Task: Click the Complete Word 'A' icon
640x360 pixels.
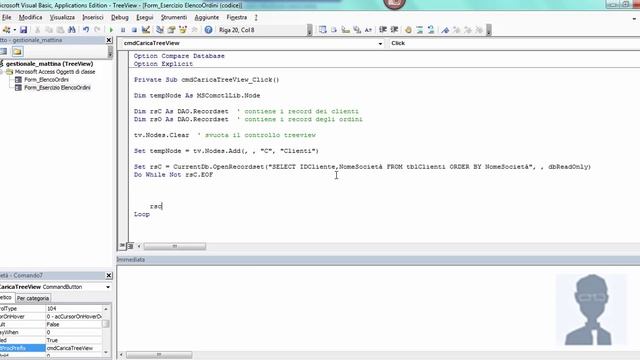Action: point(368,30)
